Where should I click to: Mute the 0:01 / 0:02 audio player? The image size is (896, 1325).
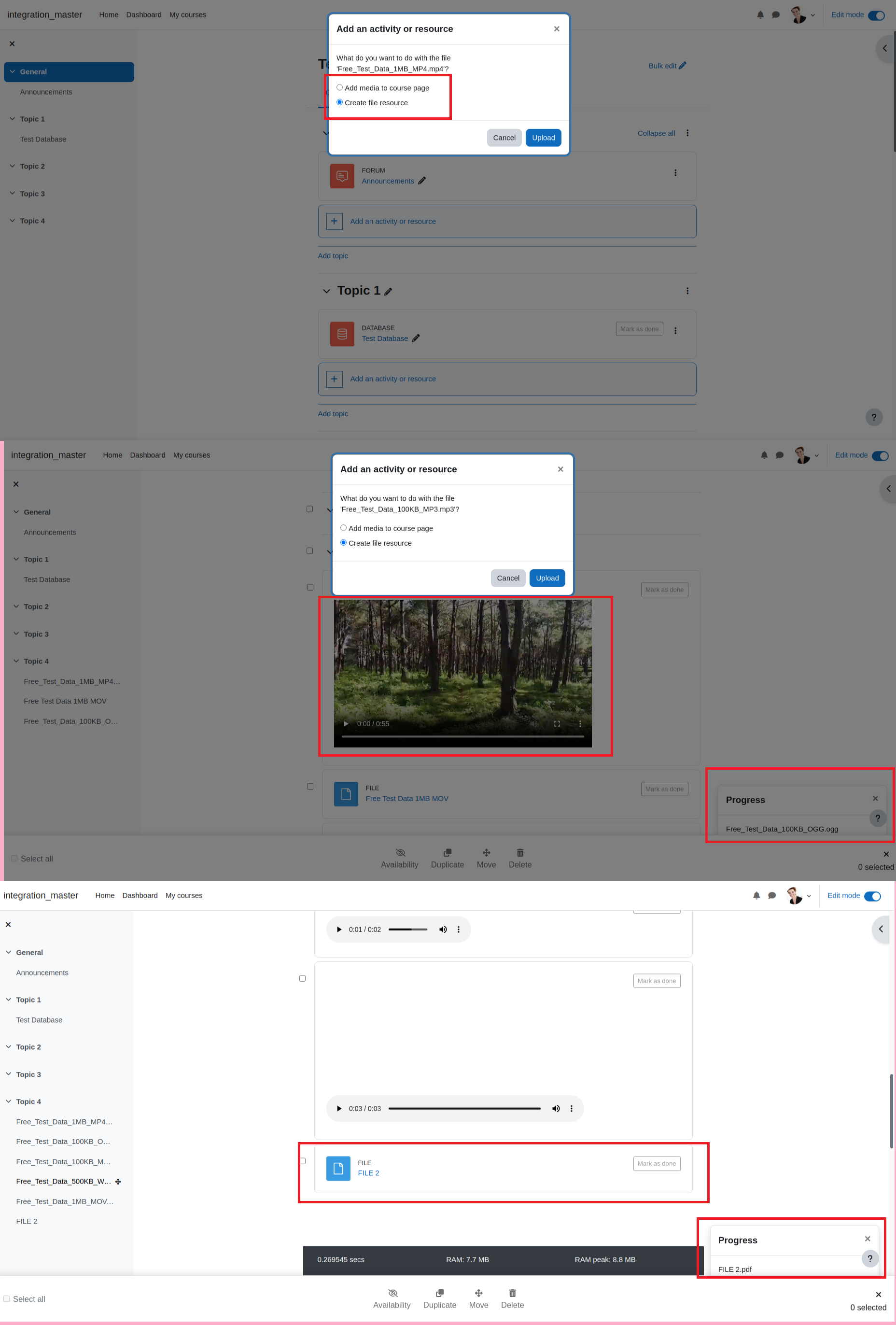pyautogui.click(x=443, y=930)
